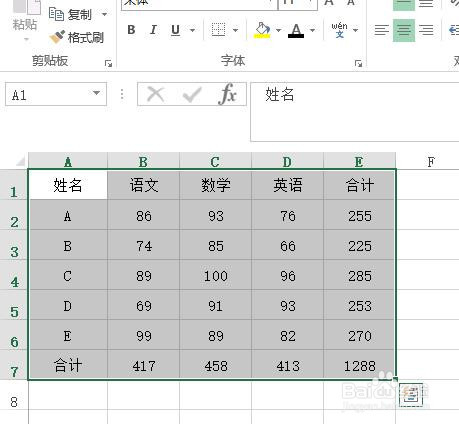Click cell with value 100
The image size is (459, 424).
[216, 275]
